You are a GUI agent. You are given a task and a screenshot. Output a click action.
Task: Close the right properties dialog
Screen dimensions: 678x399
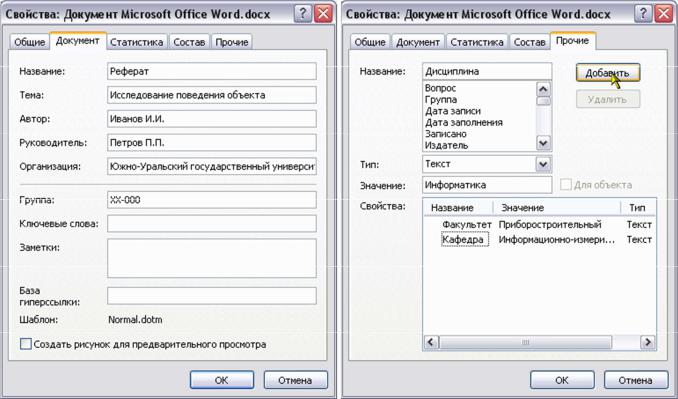(x=663, y=14)
